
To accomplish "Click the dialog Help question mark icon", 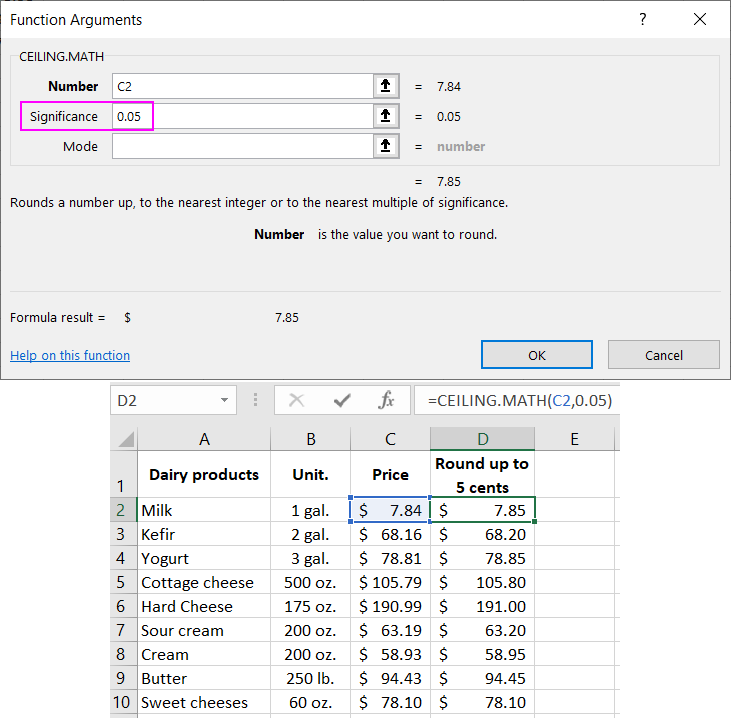I will pyautogui.click(x=643, y=20).
